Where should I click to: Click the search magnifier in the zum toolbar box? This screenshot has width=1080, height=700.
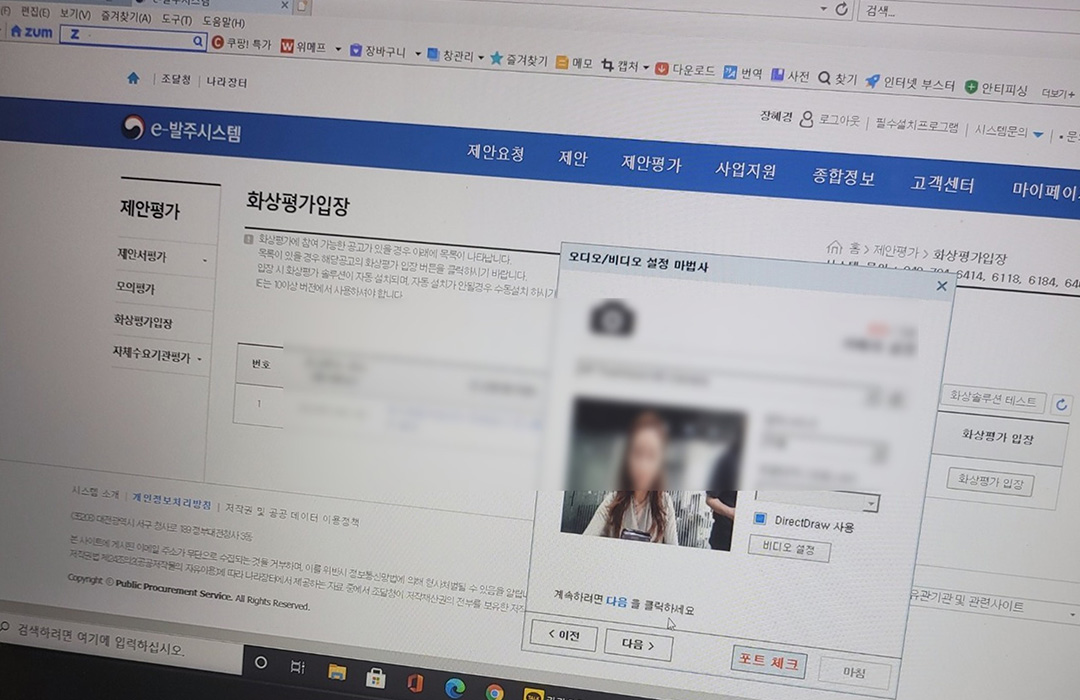pyautogui.click(x=198, y=41)
